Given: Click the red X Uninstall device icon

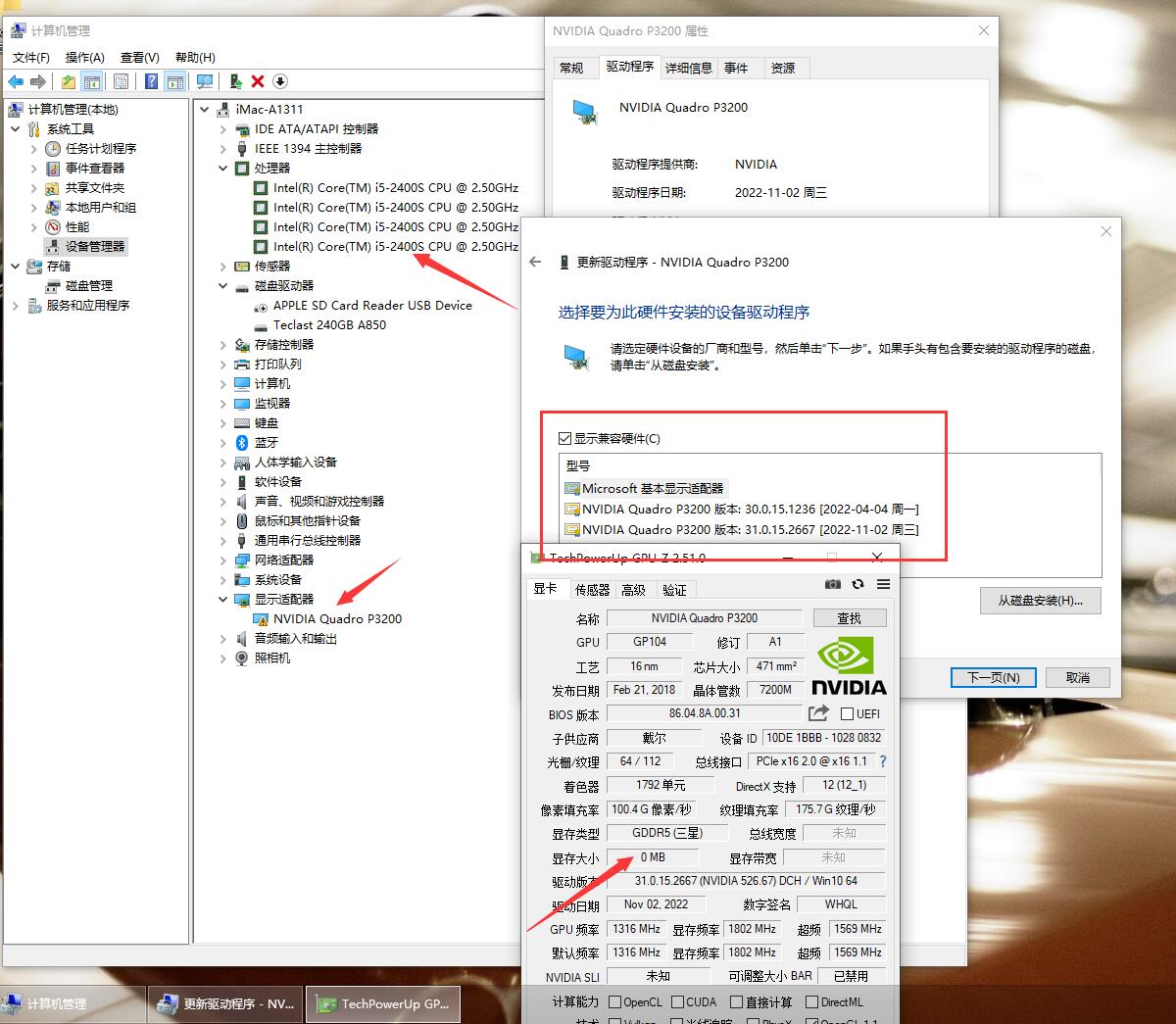Looking at the screenshot, I should coord(258,81).
